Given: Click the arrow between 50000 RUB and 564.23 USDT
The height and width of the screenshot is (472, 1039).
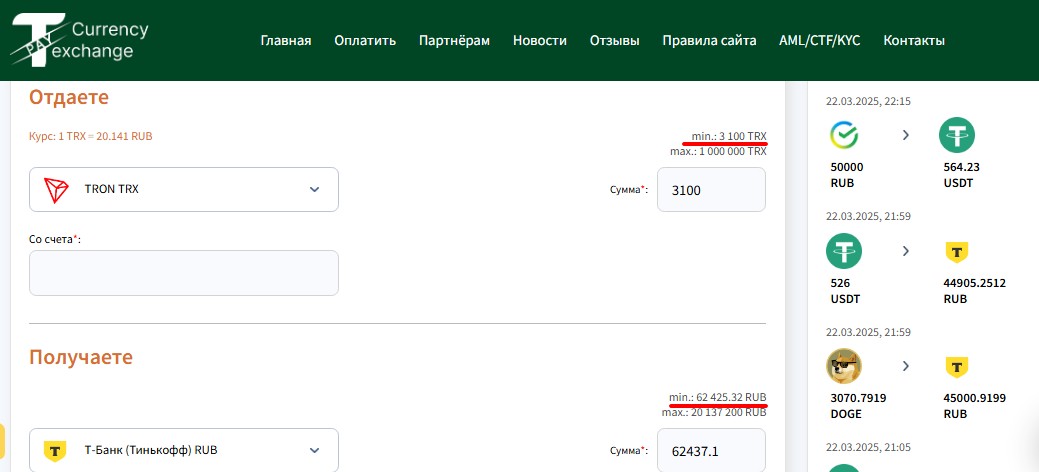Looking at the screenshot, I should coord(905,135).
